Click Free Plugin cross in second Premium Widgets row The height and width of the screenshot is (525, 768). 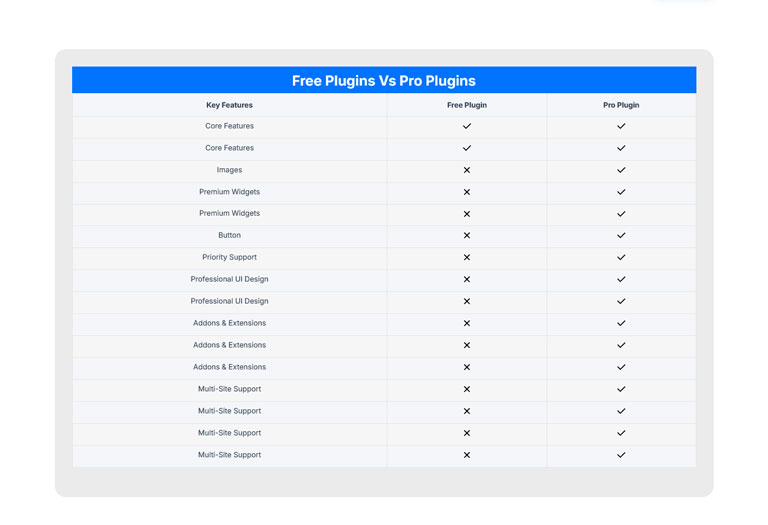coord(467,214)
